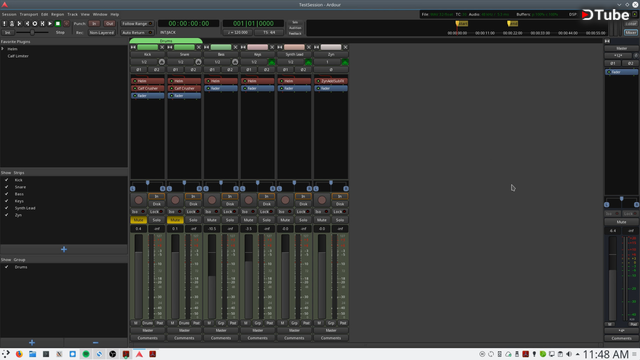Open Synth Lead Post metering dropdown
This screenshot has height=360, width=640.
pos(306,323)
